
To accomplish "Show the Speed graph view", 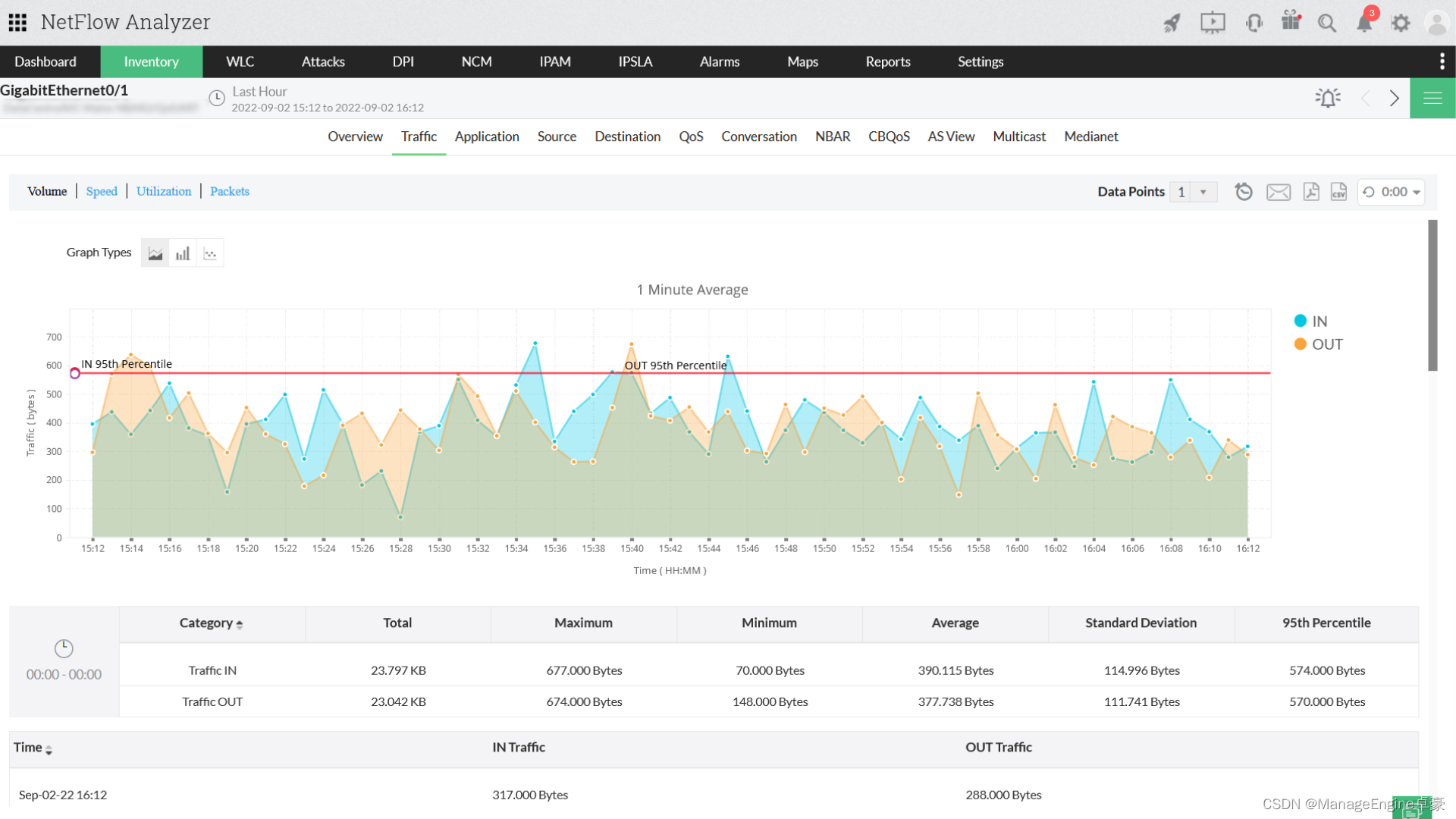I will [x=102, y=191].
